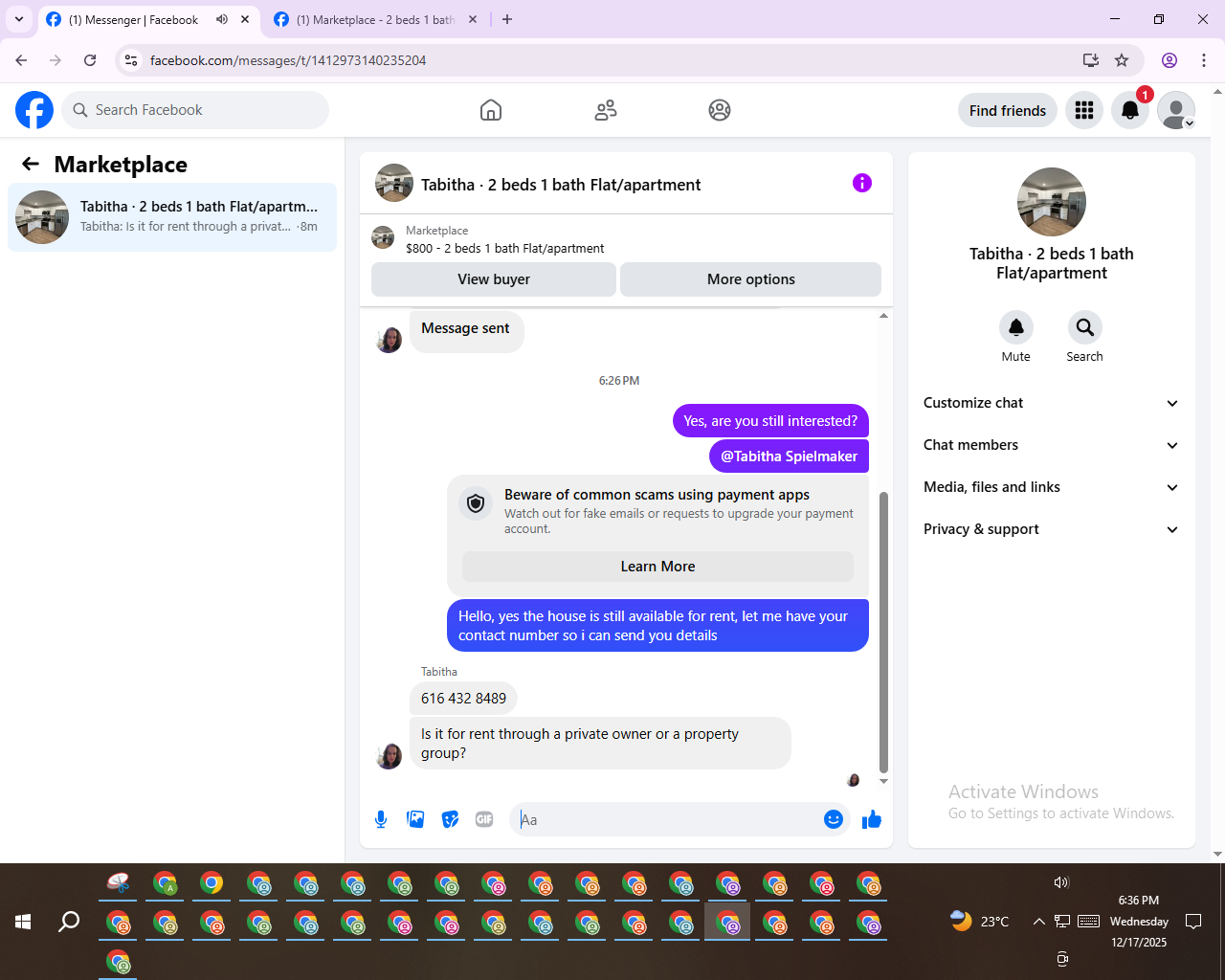Reload the page
This screenshot has height=980, width=1225.
coord(90,60)
